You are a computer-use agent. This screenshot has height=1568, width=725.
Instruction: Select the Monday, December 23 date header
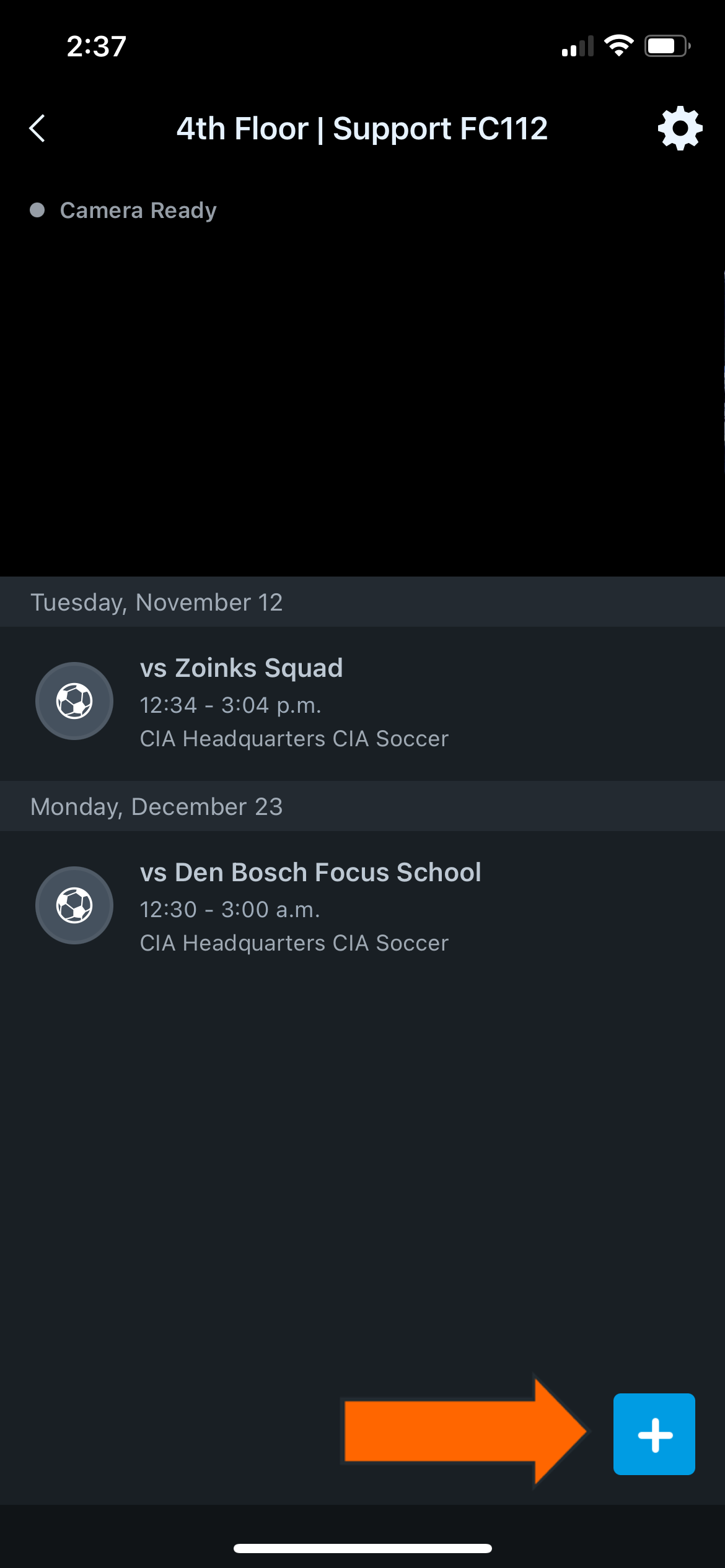point(156,806)
